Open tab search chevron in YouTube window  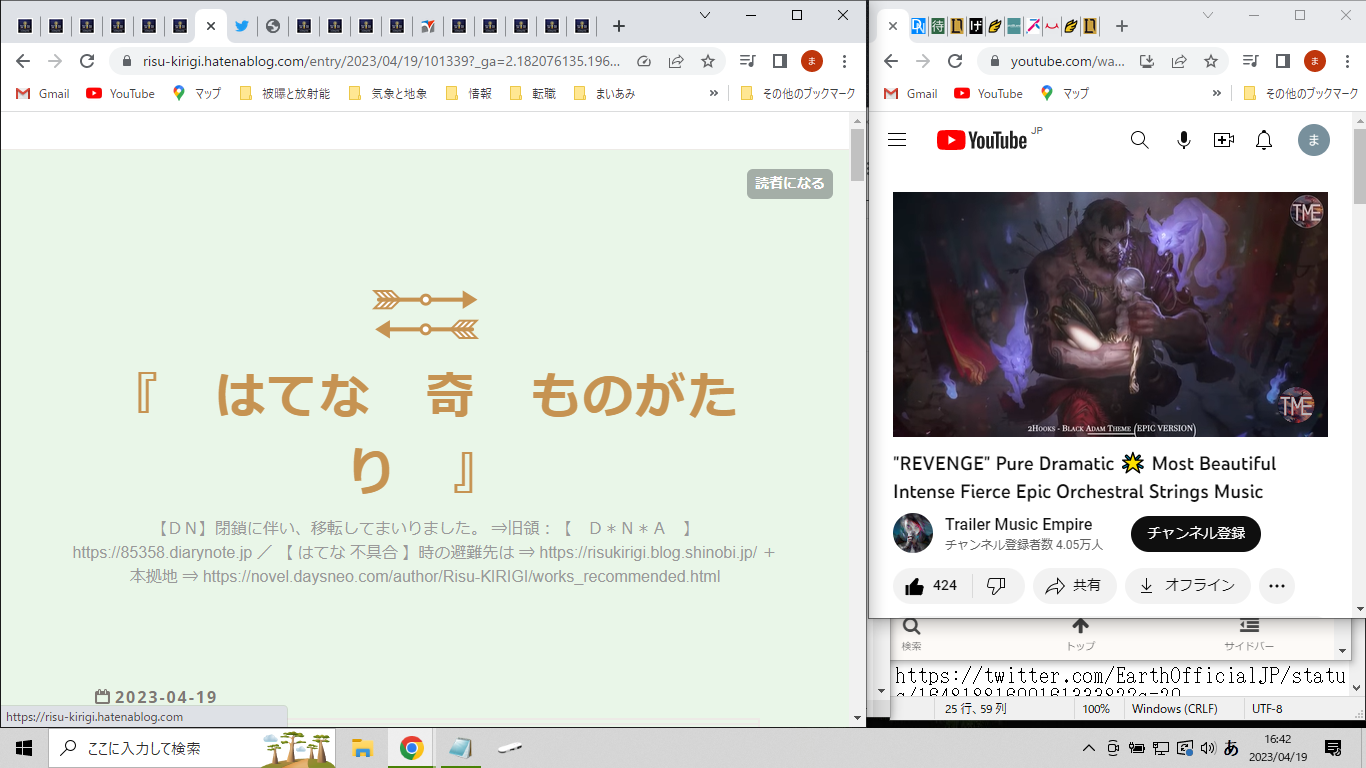click(1207, 15)
